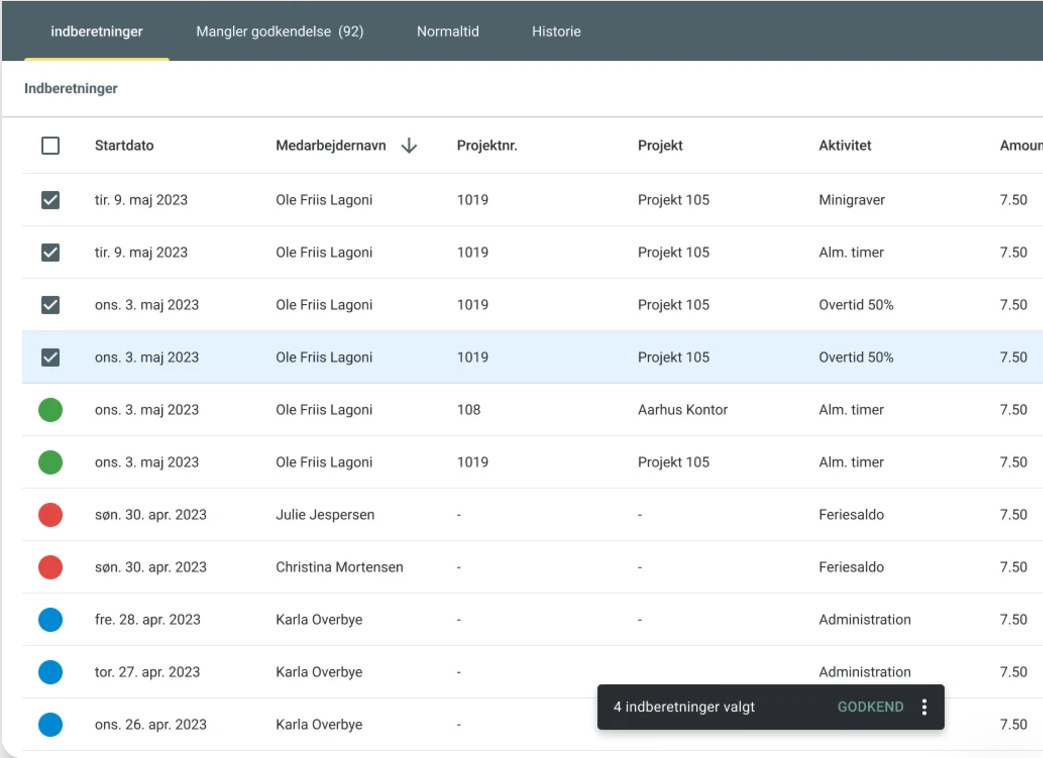Viewport: 1043px width, 758px height.
Task: Click the sort arrow next to Medarbejdernavn
Action: coord(408,146)
